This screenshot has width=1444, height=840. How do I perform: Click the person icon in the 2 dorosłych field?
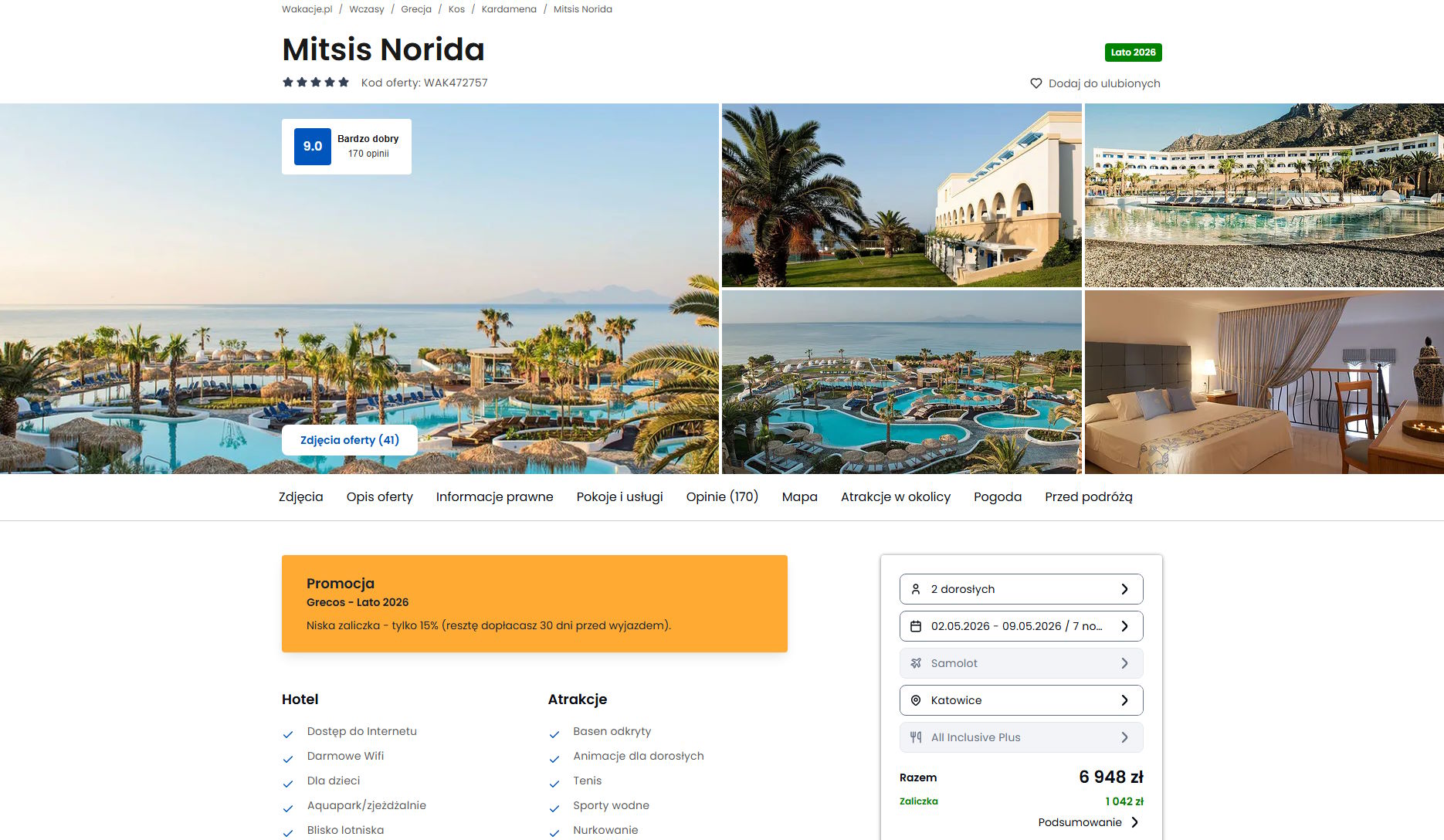click(x=916, y=589)
